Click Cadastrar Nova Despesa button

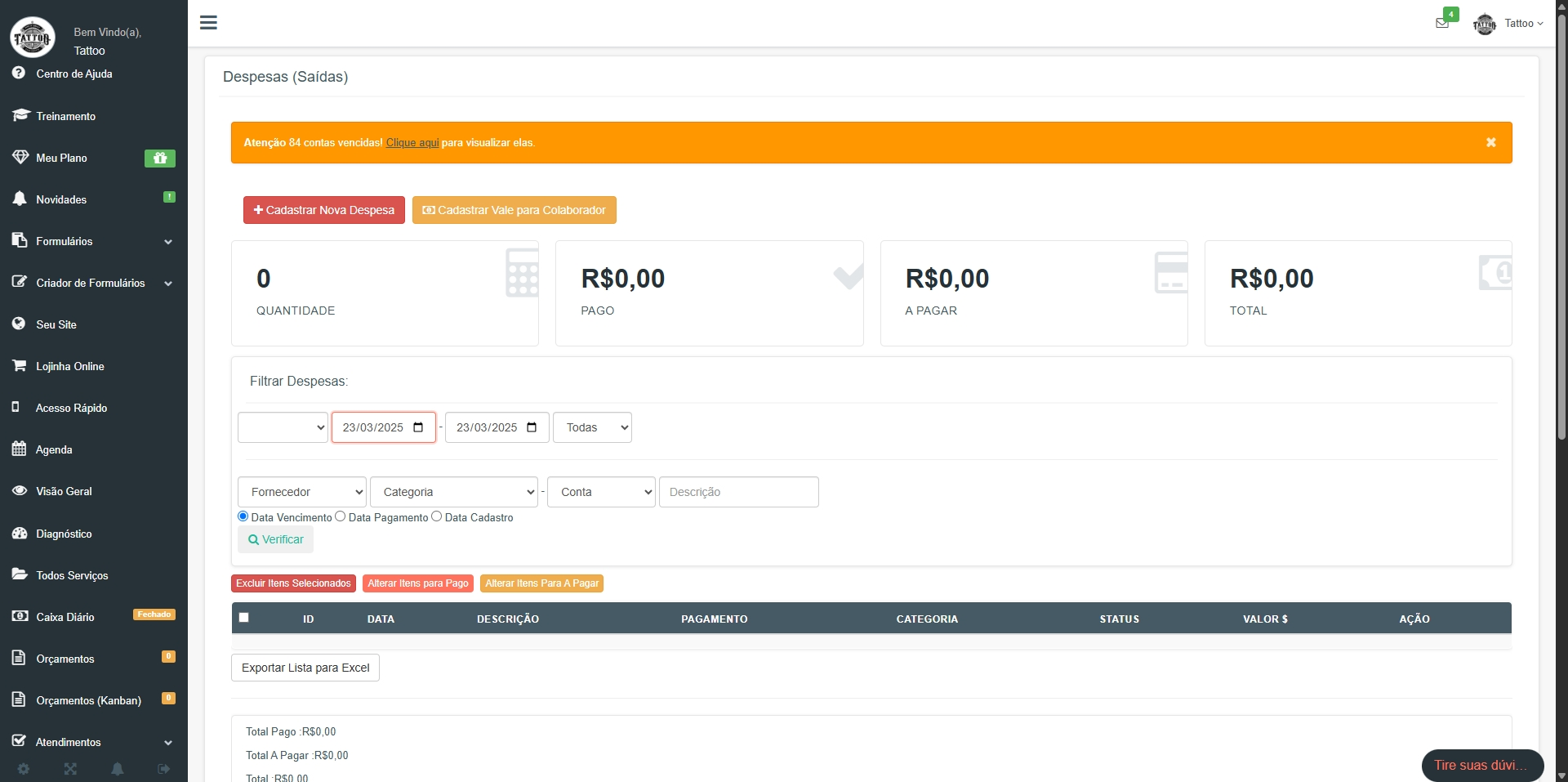click(324, 210)
